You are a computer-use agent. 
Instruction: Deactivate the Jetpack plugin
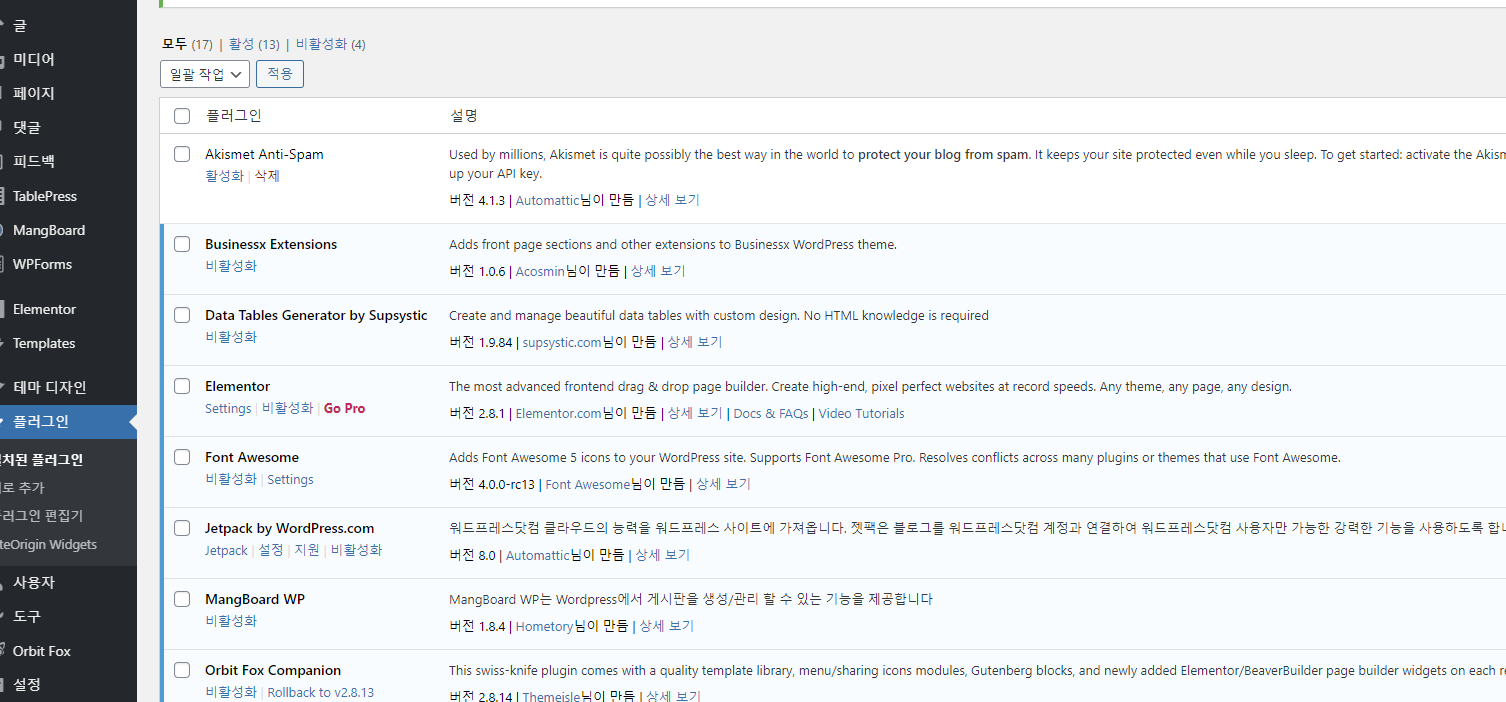pyautogui.click(x=357, y=550)
